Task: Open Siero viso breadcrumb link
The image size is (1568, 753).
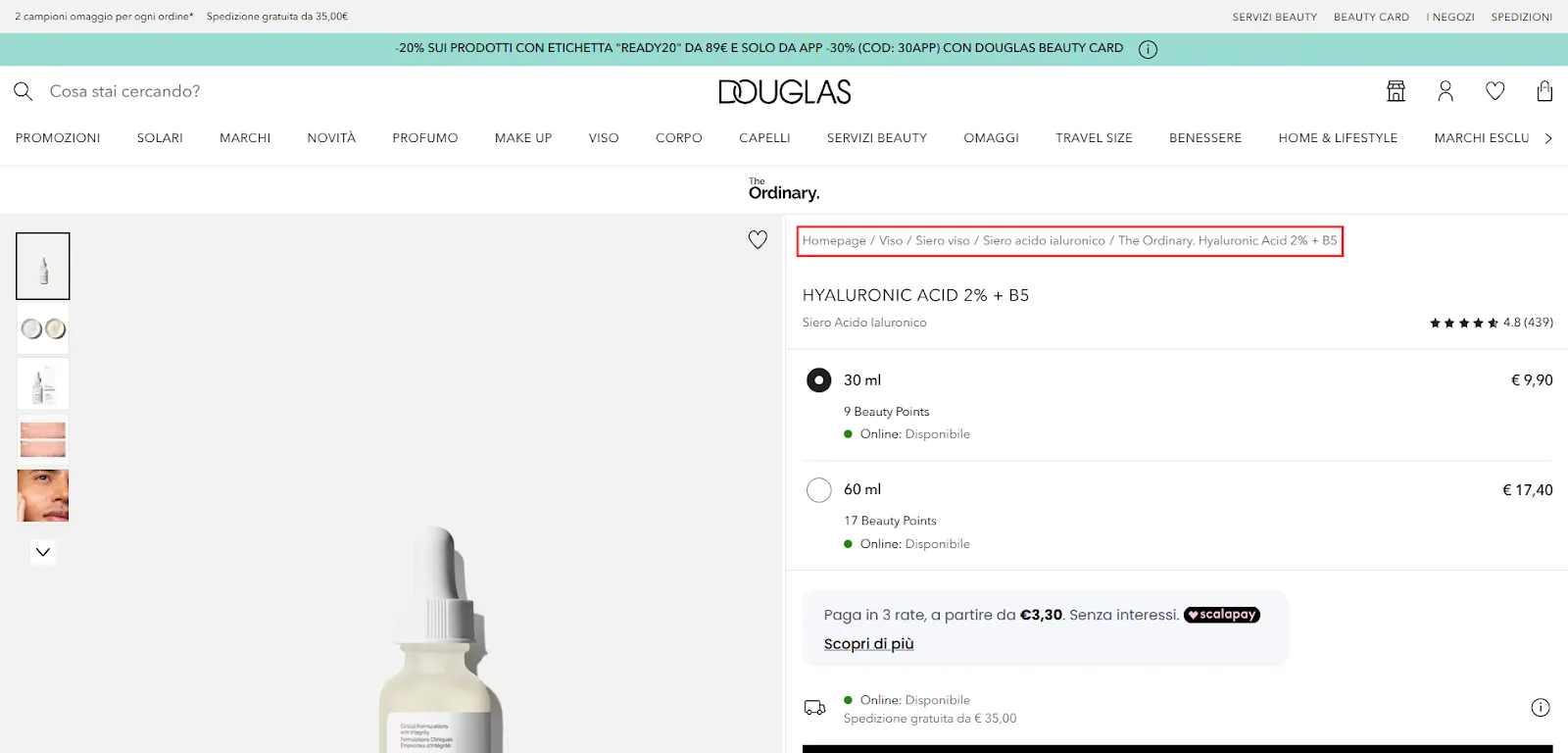Action: pyautogui.click(x=943, y=240)
